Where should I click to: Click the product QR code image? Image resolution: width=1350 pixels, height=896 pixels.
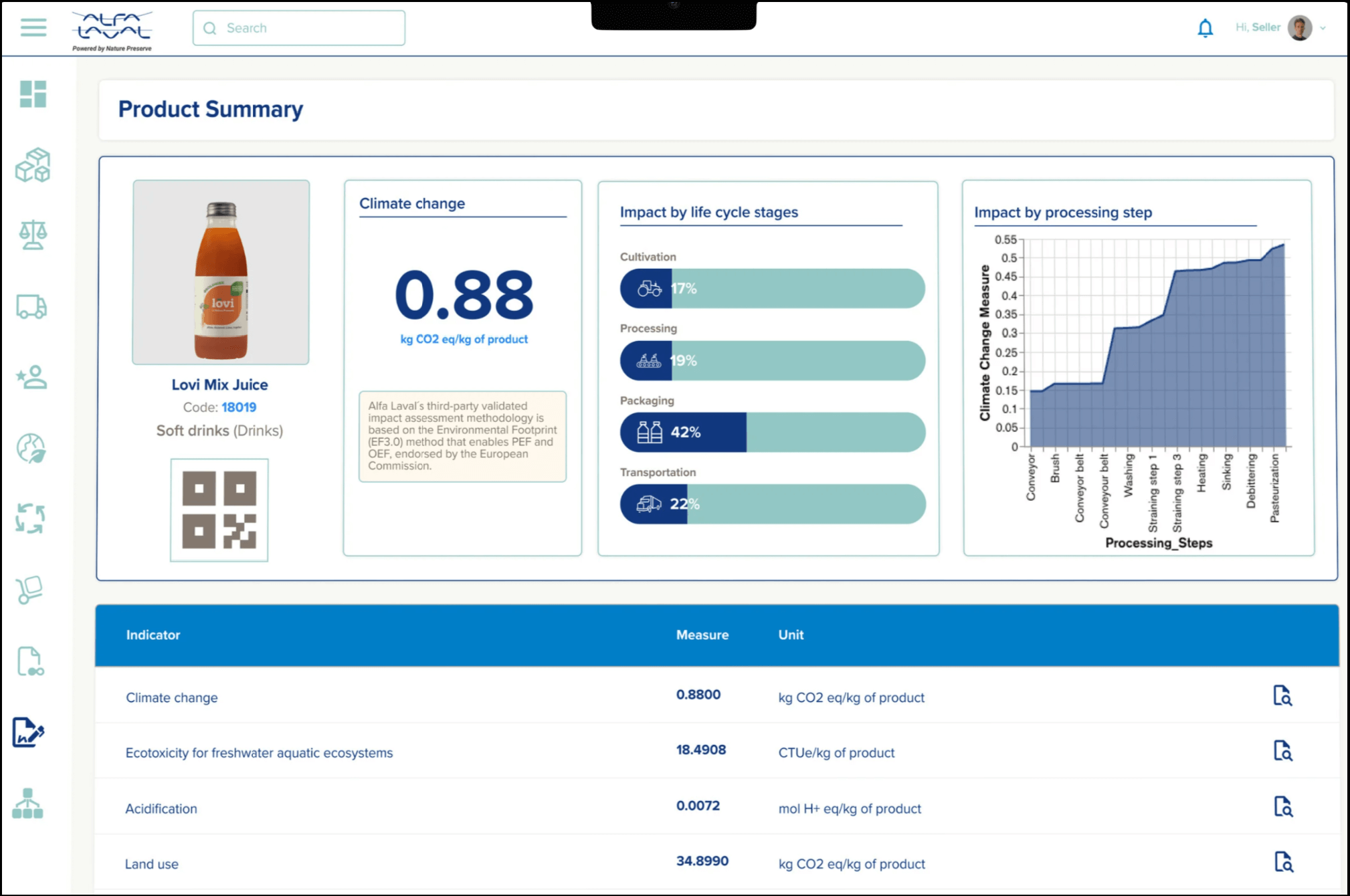click(x=219, y=510)
